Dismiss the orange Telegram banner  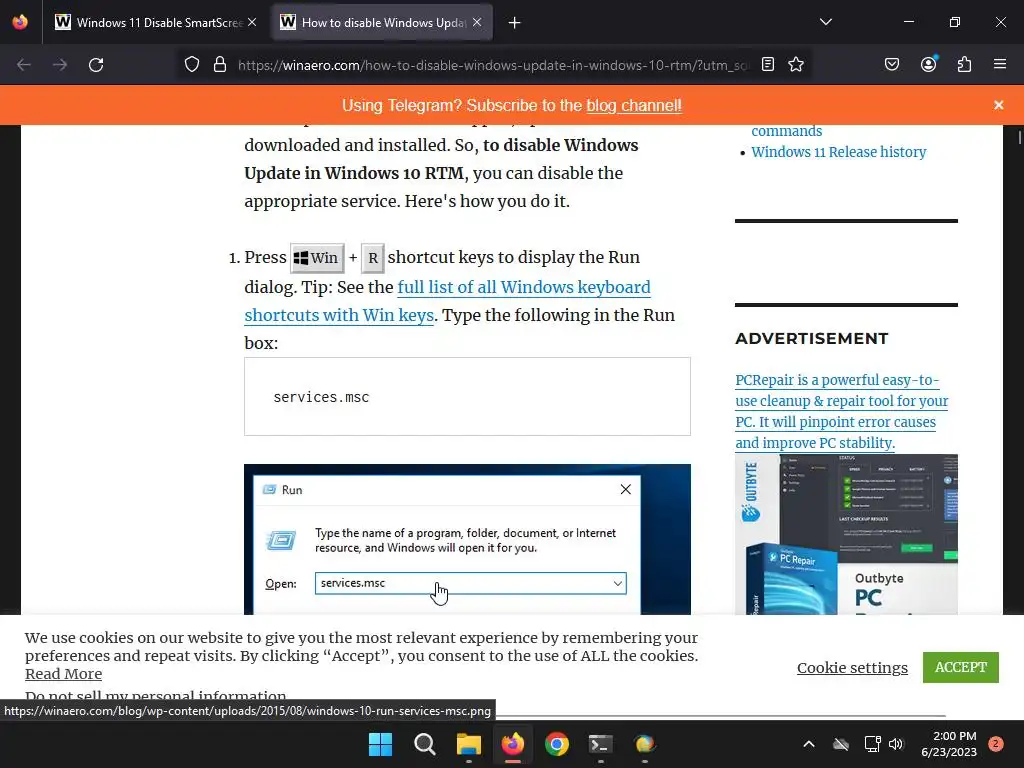998,105
